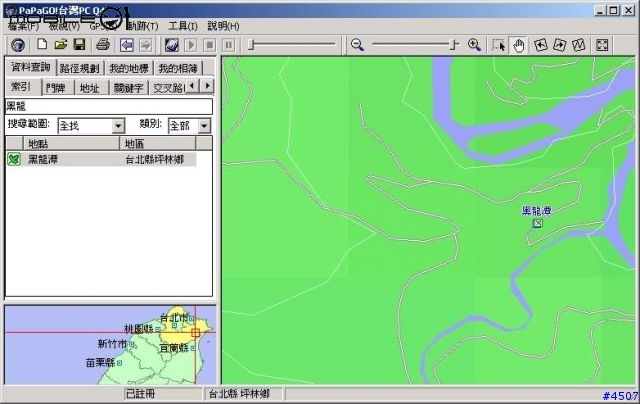The image size is (640, 404).
Task: Select the rectangle selection pointer tool
Action: tap(499, 45)
